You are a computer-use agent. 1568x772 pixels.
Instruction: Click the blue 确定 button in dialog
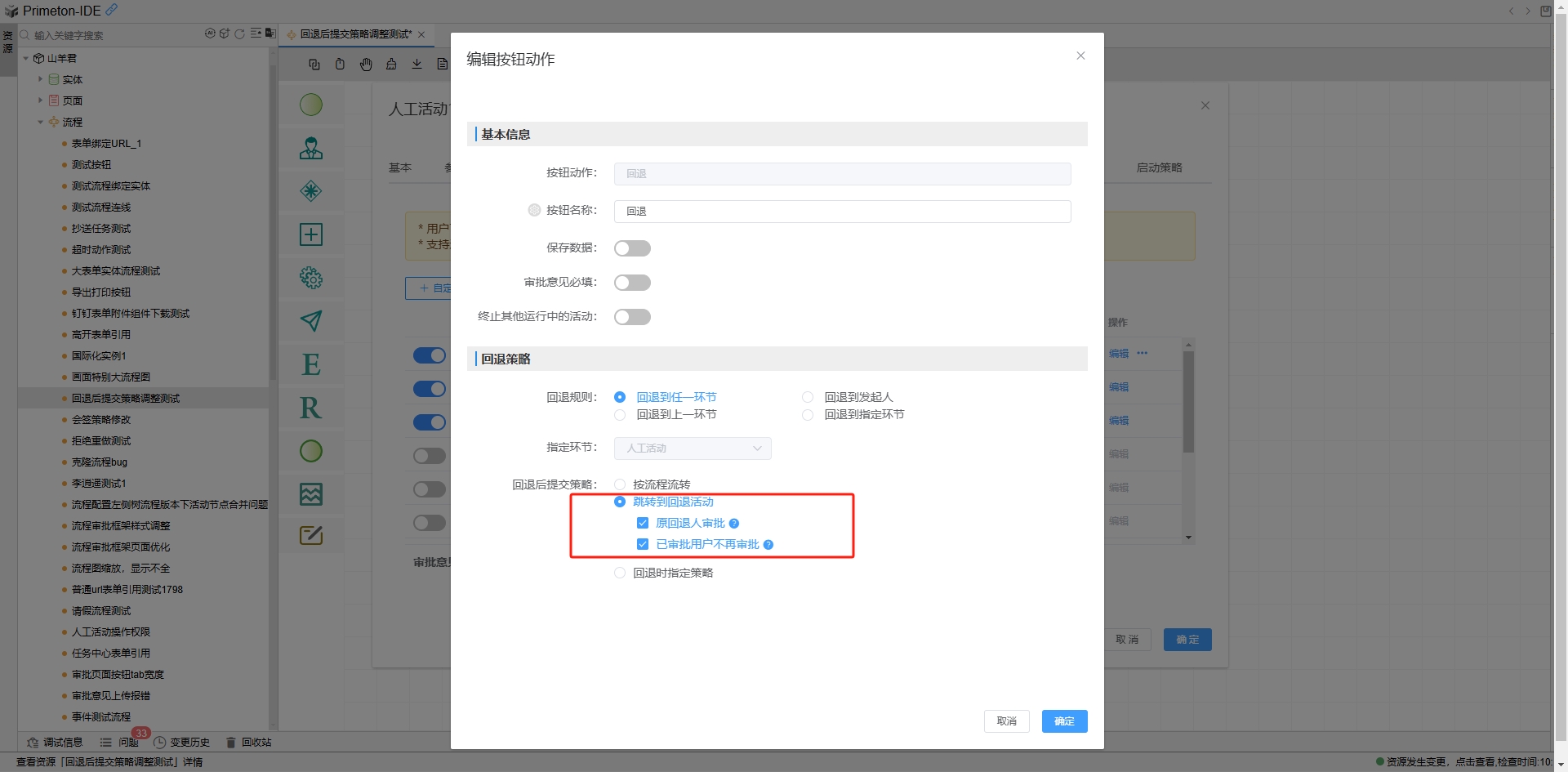[1064, 721]
